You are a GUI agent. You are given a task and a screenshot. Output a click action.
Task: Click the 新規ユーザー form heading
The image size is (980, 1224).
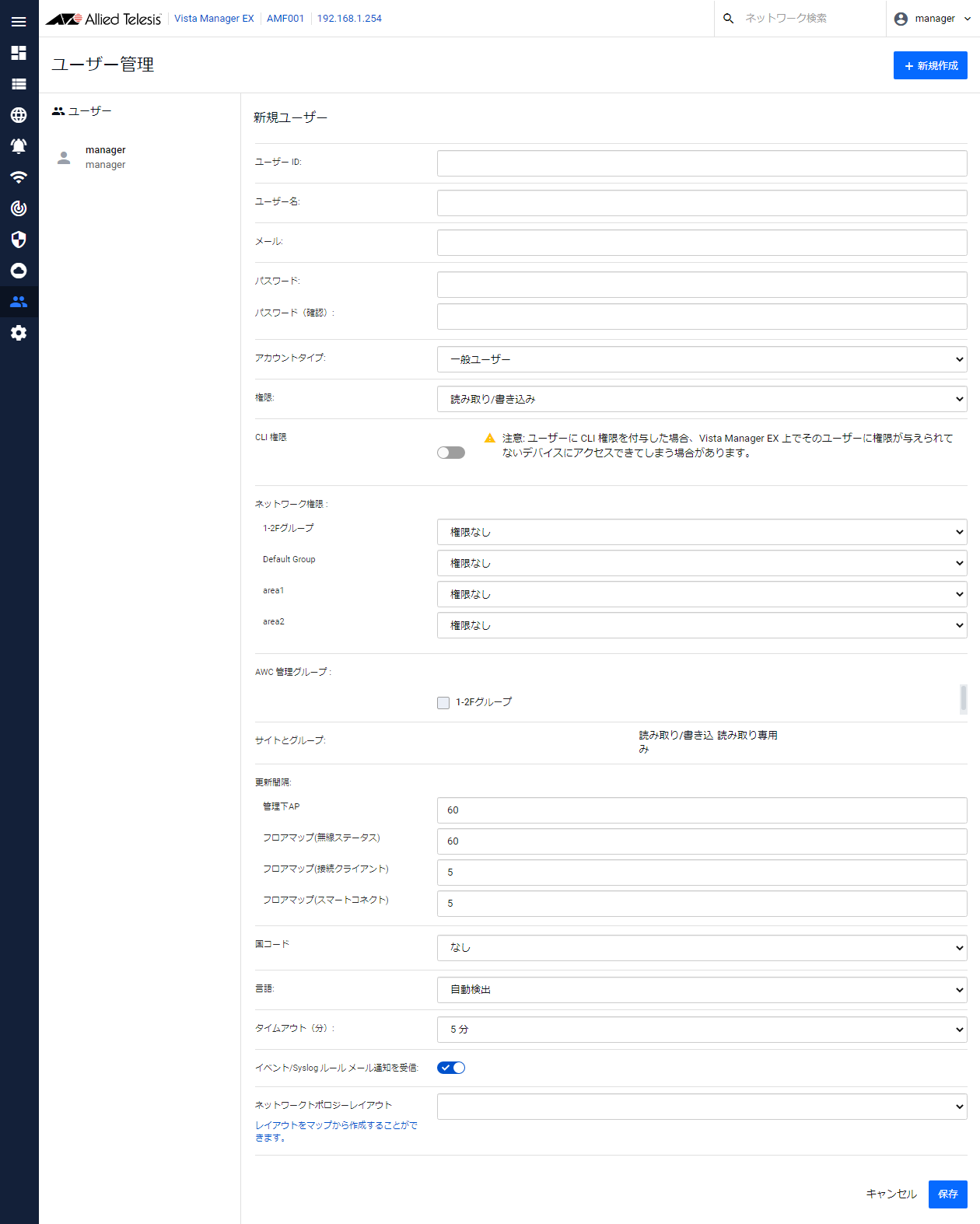pos(290,117)
